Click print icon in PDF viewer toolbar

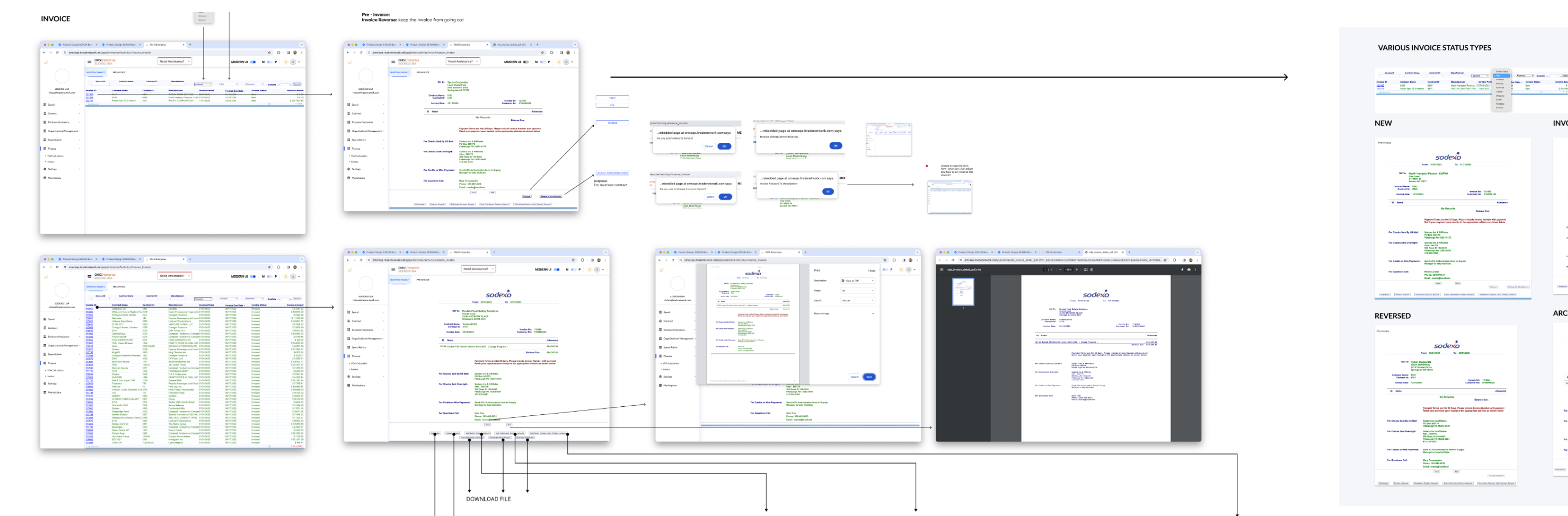[x=1189, y=269]
